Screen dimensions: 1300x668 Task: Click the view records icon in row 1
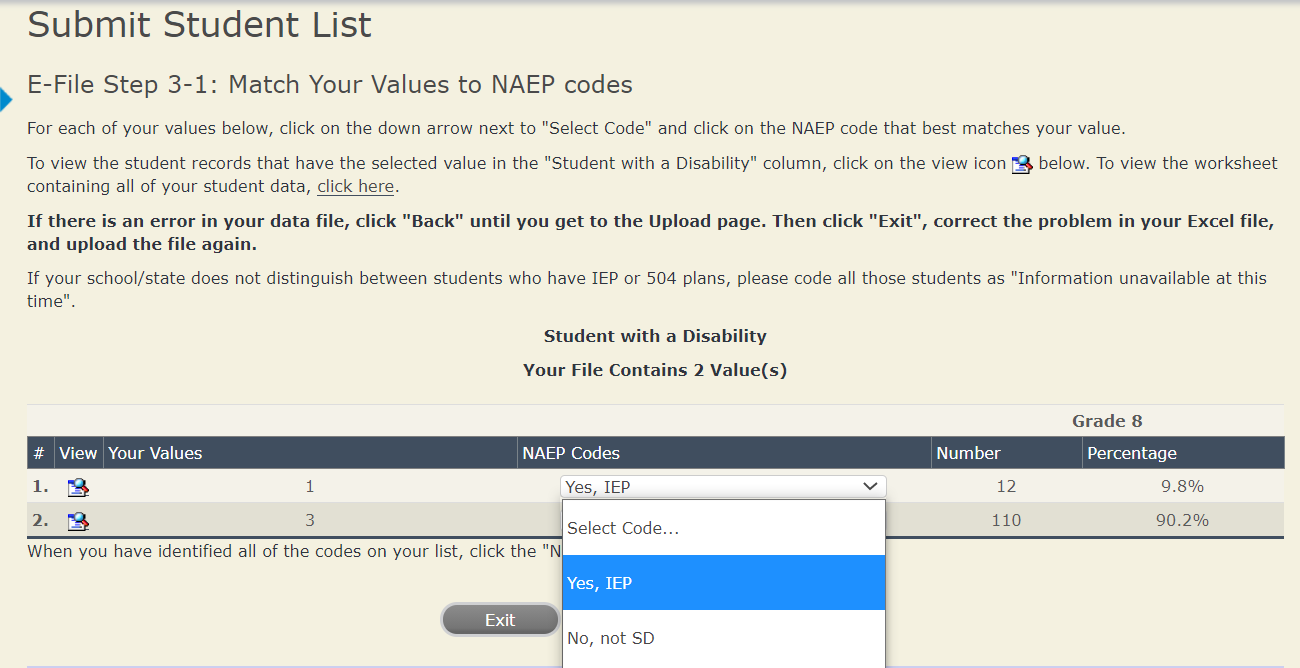(78, 488)
